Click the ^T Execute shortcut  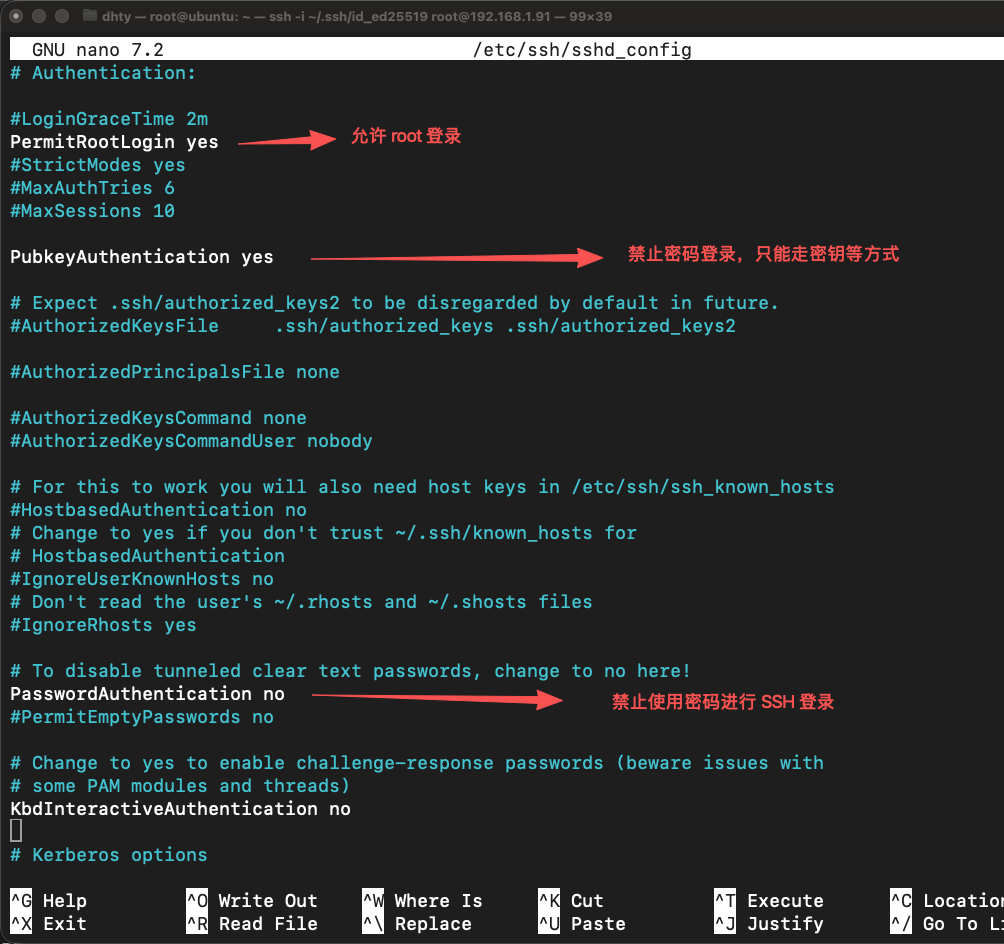click(x=768, y=901)
